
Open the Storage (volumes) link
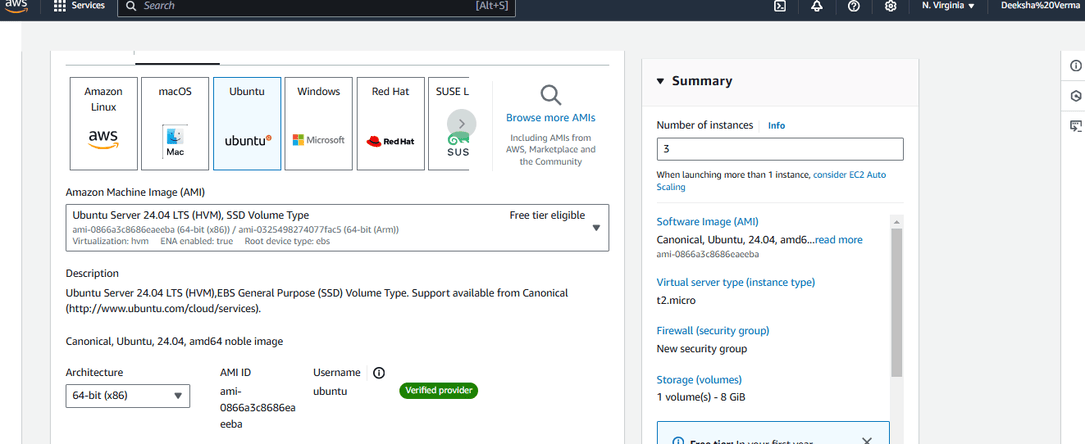point(699,380)
